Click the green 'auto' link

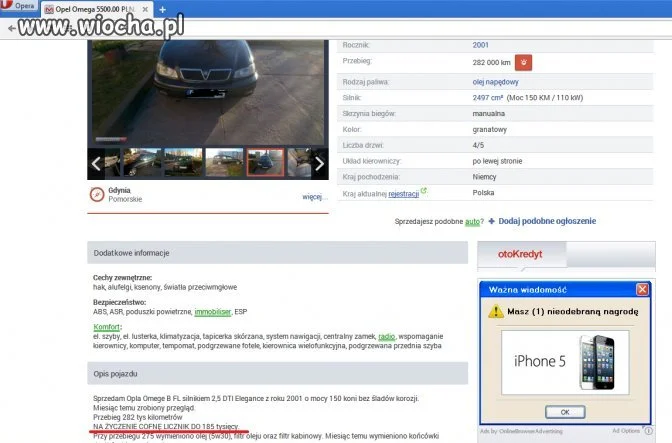tap(472, 222)
